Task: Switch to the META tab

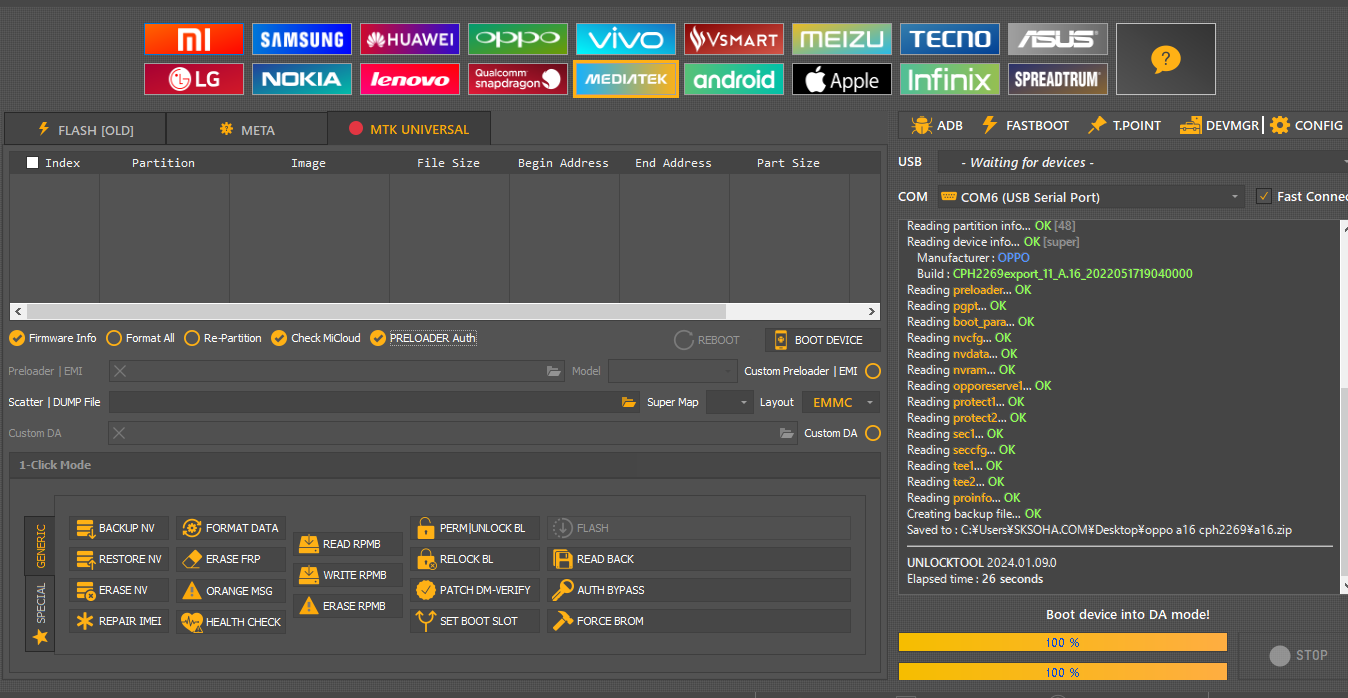Action: pos(246,130)
